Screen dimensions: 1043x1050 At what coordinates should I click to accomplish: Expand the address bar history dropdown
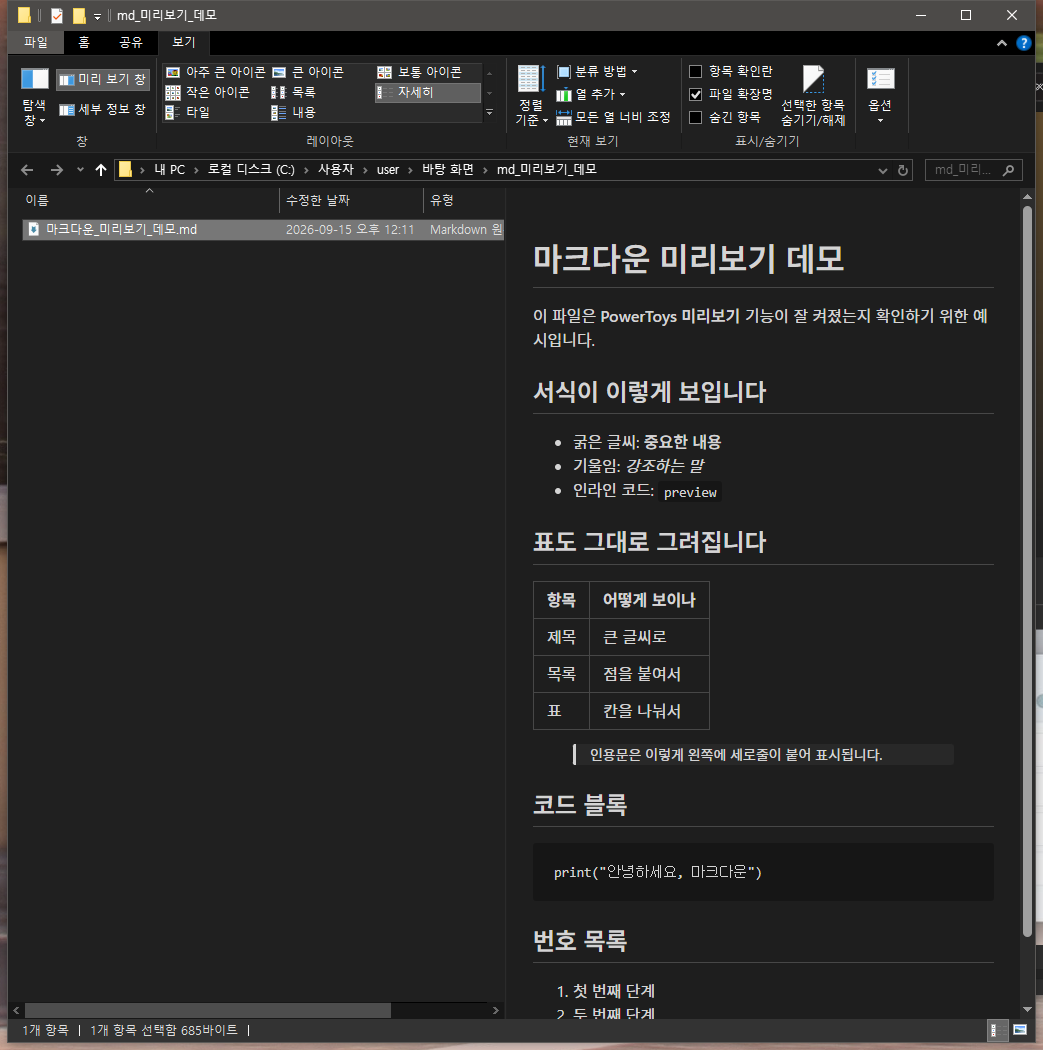tap(882, 171)
